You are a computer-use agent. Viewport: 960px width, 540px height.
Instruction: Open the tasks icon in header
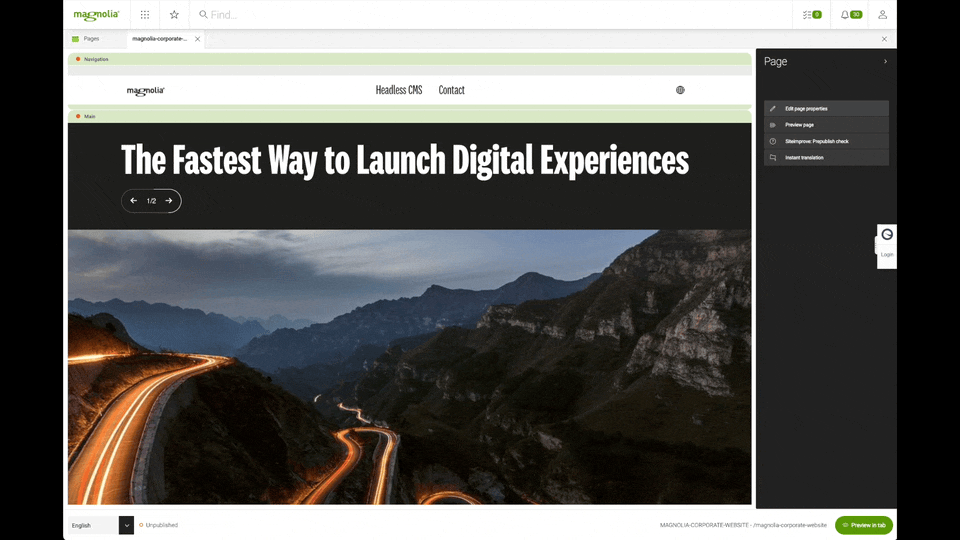[812, 15]
